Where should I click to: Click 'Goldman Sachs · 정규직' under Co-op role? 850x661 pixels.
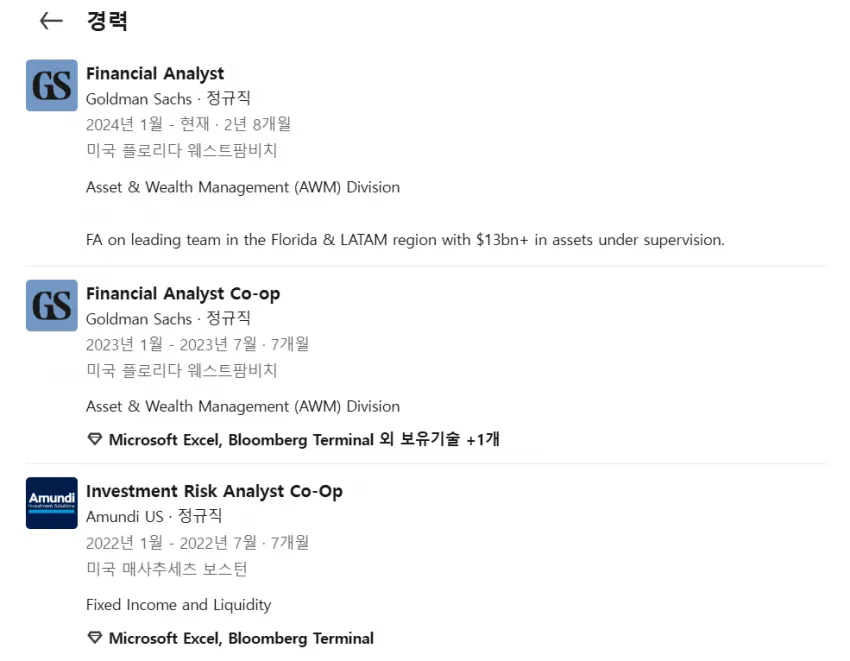pyautogui.click(x=168, y=319)
